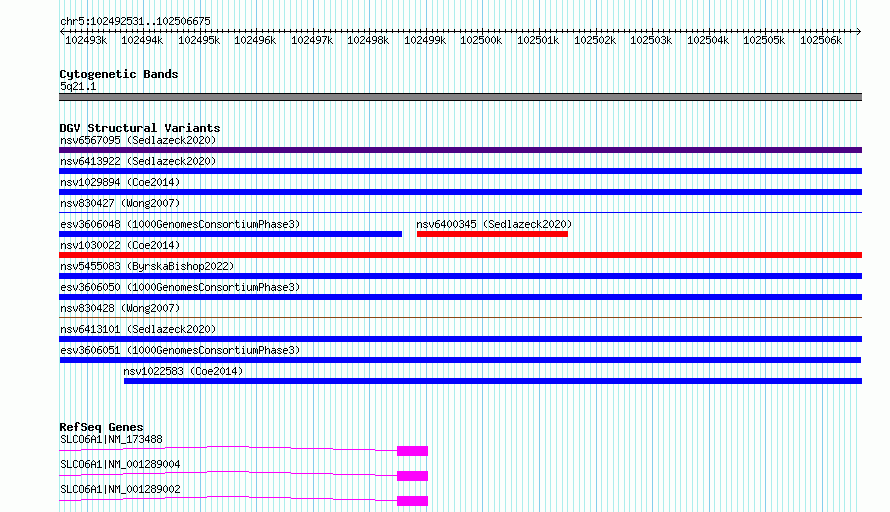
Task: Click the Cytogenetic Bands track title
Action: tap(119, 74)
